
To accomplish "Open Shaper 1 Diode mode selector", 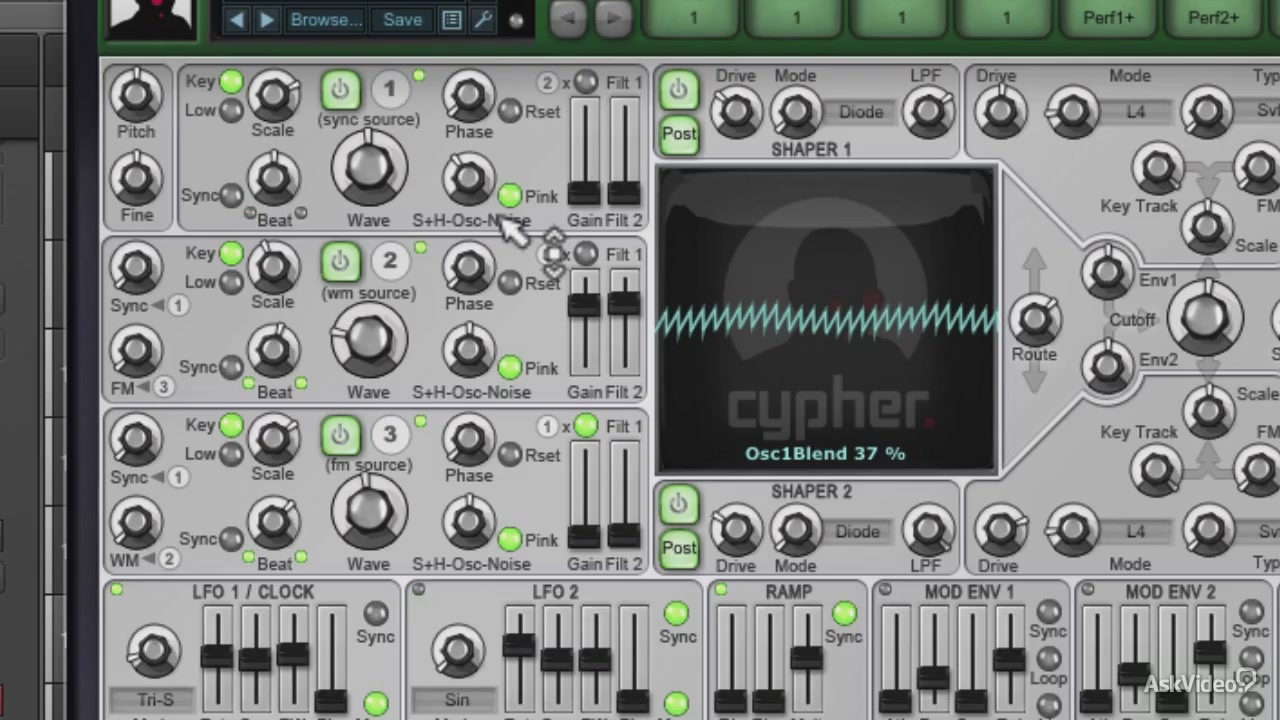I will coord(859,112).
